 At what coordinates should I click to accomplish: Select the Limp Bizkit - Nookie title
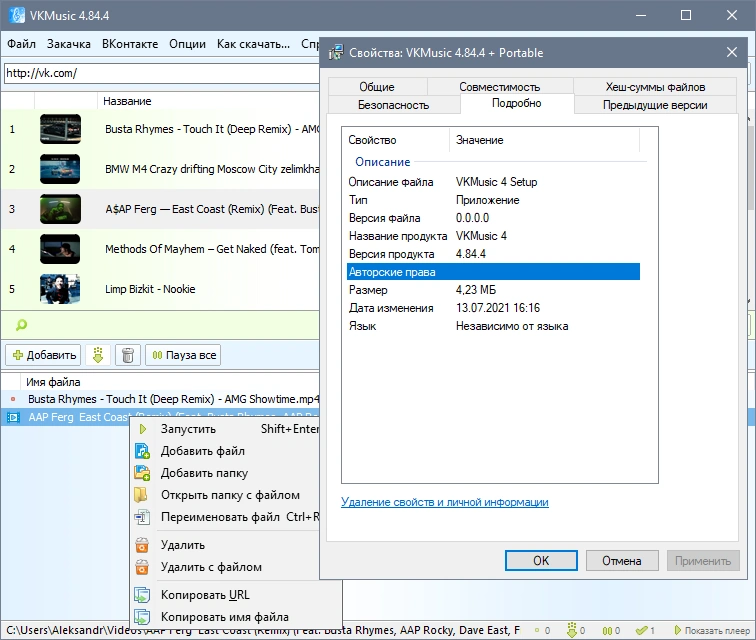[x=150, y=289]
